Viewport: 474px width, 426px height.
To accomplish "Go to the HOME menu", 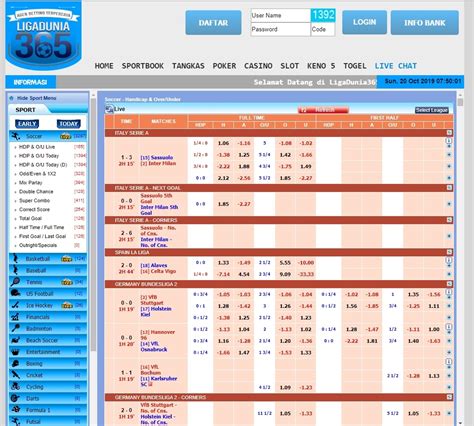I will point(104,66).
